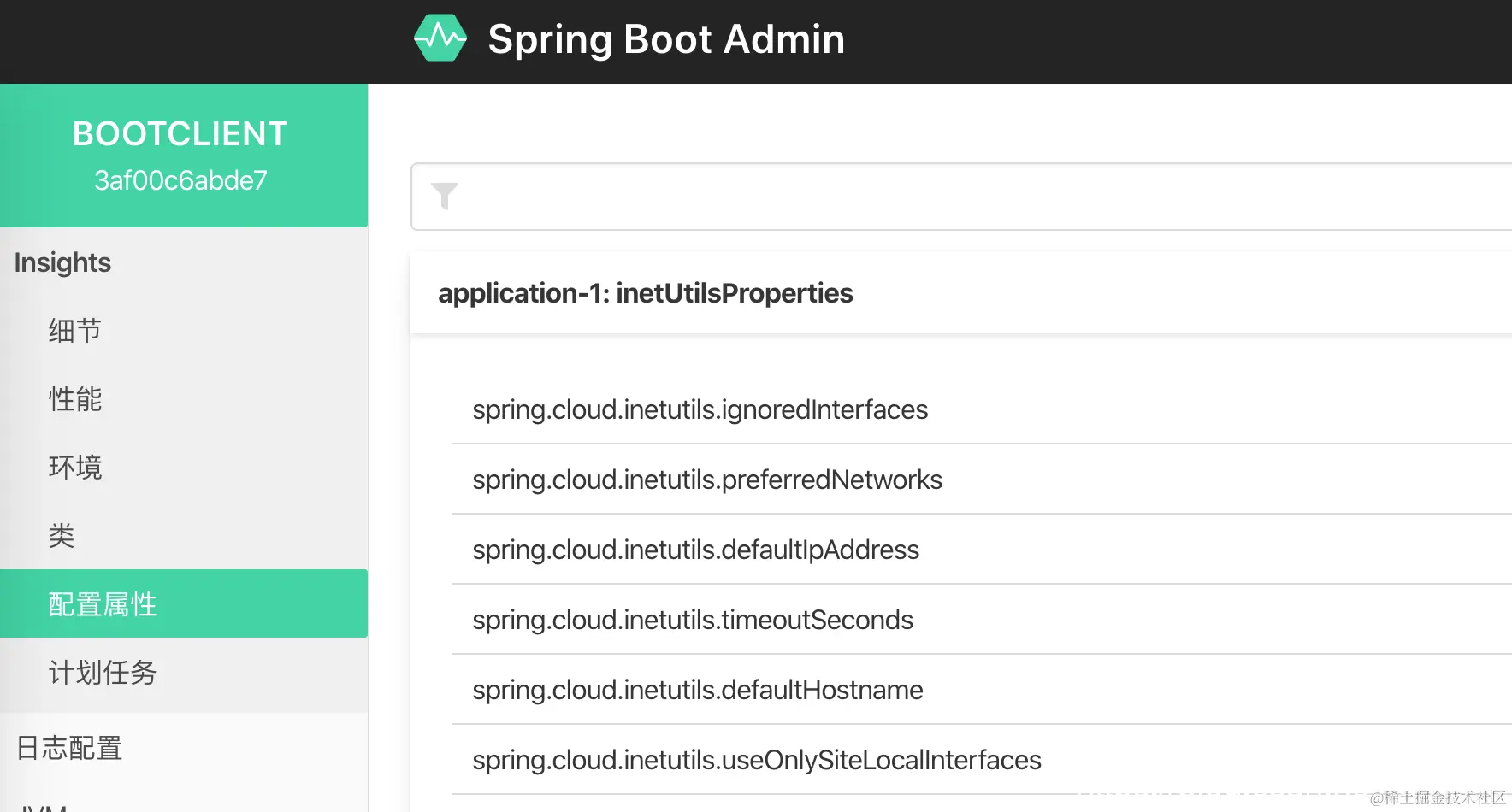Select spring.cloud.inetutils.defaultHostname row
Viewport: 1512px width, 812px height.
pyautogui.click(x=982, y=690)
